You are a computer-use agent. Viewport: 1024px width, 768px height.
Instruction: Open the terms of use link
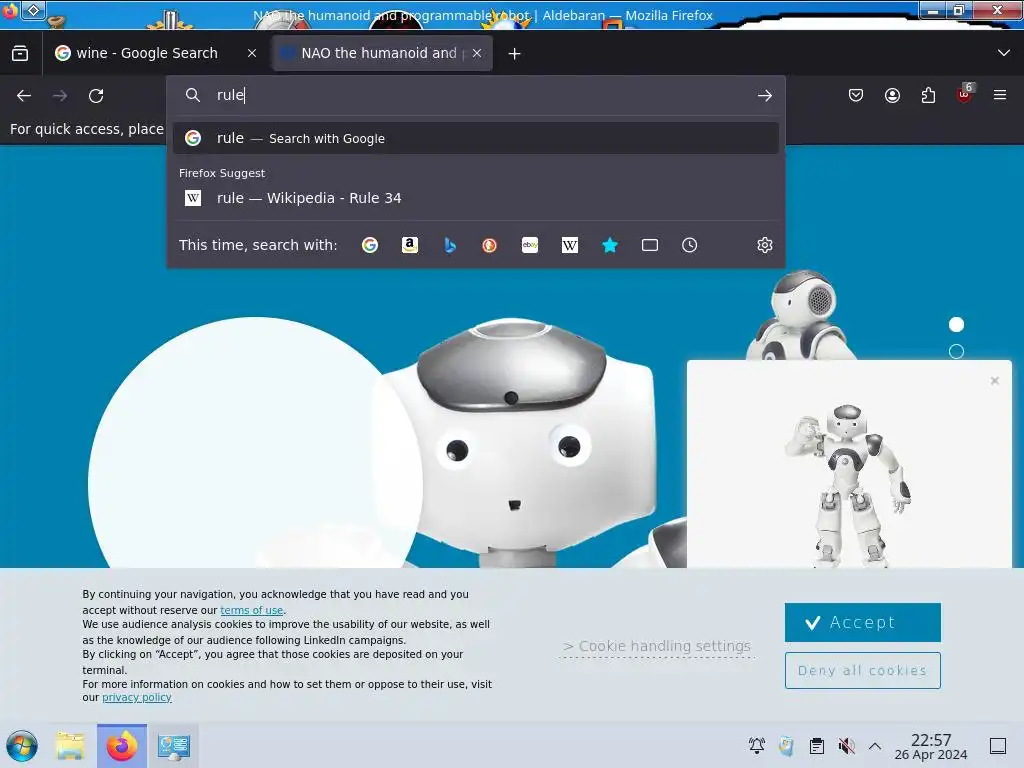251,610
